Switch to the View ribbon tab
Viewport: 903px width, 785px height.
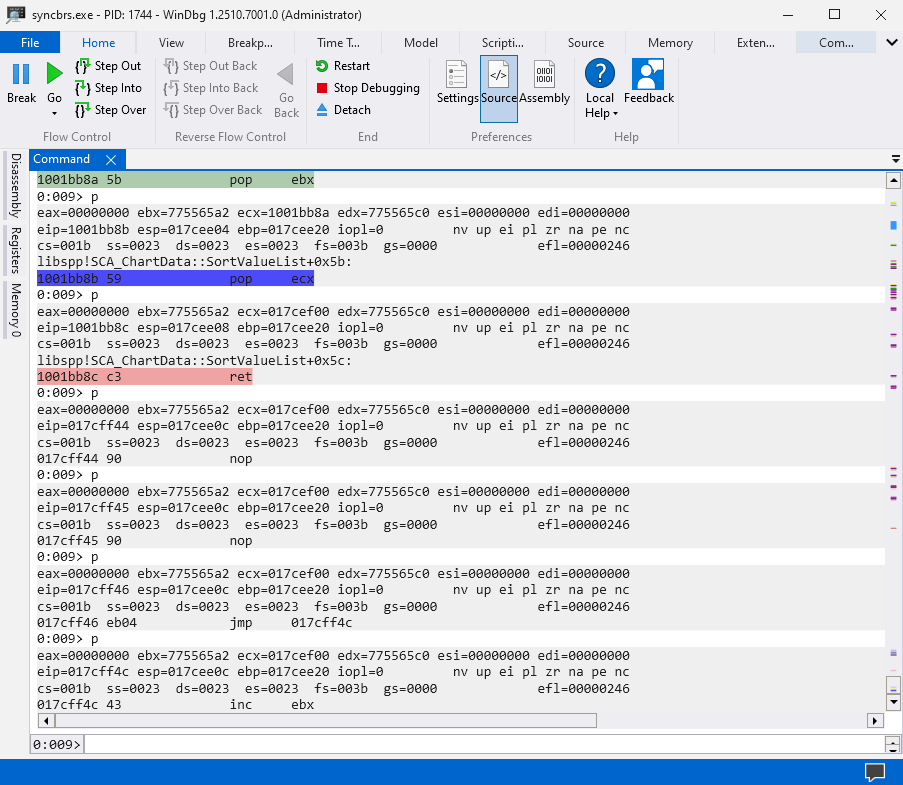coord(171,43)
